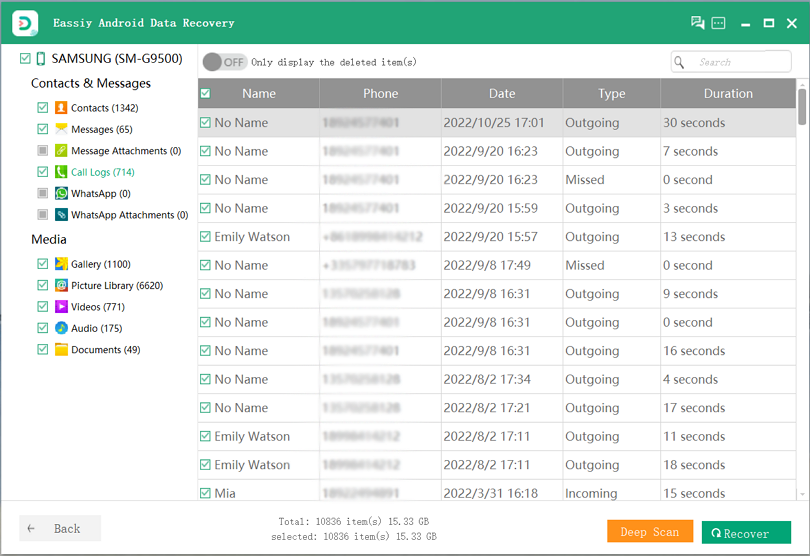The width and height of the screenshot is (810, 556).
Task: Toggle 'Only display the deleted item(s)' switch
Action: [224, 62]
